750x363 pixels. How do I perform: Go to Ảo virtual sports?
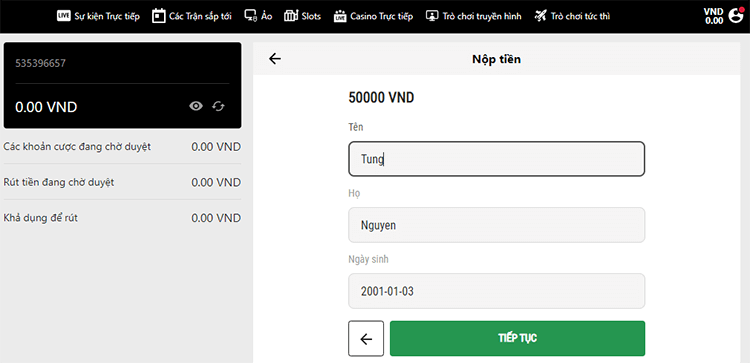coord(258,16)
